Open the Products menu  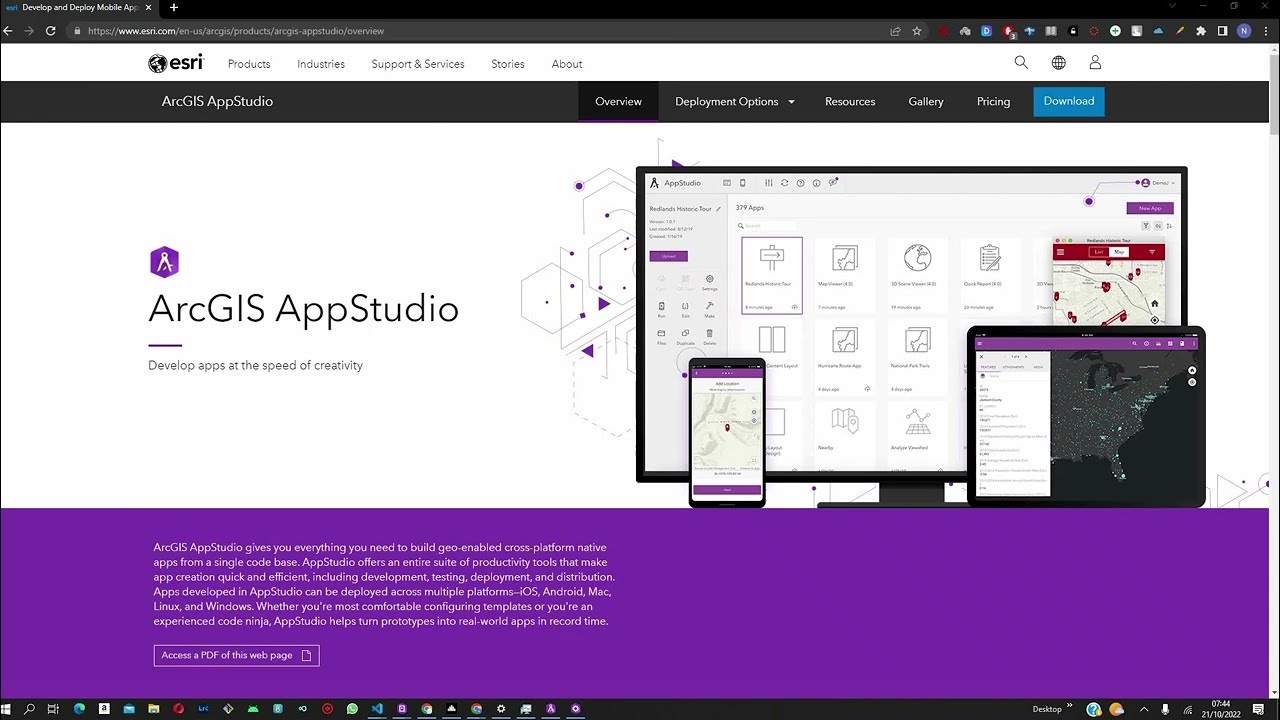click(249, 64)
